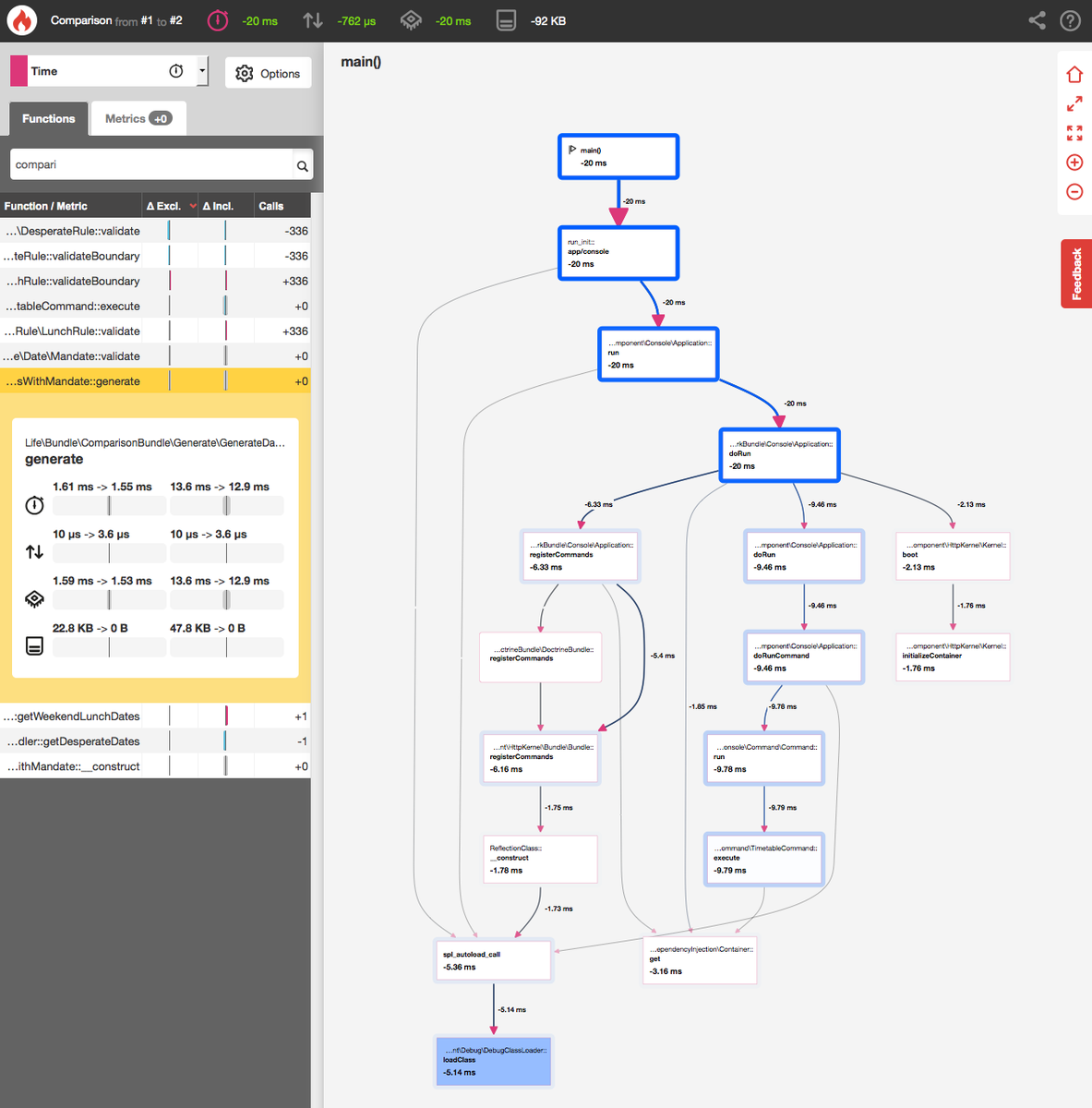The image size is (1092, 1108).
Task: Click the wall-time clock icon in header
Action: [218, 20]
